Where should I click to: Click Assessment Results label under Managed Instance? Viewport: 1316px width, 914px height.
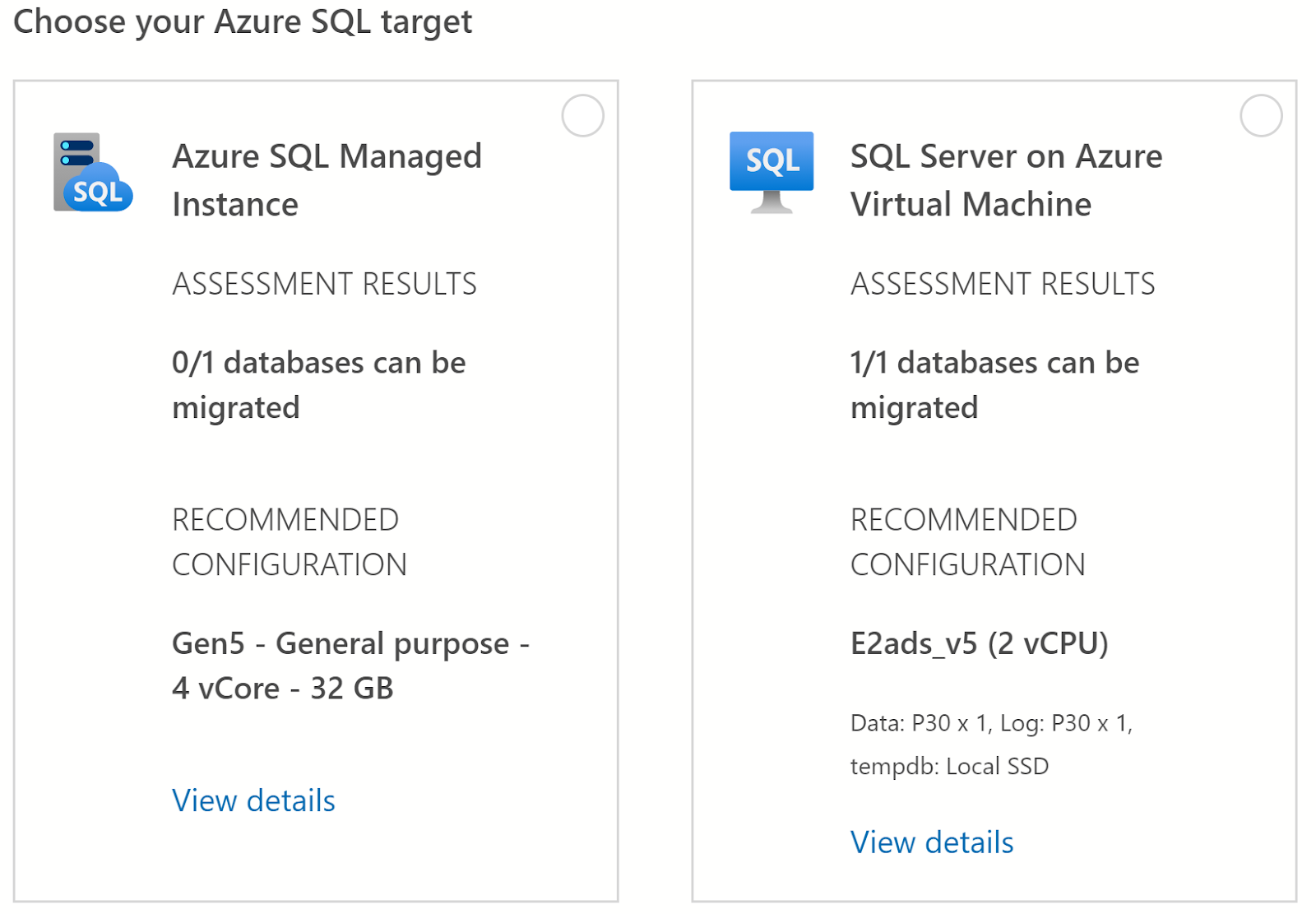click(x=324, y=284)
